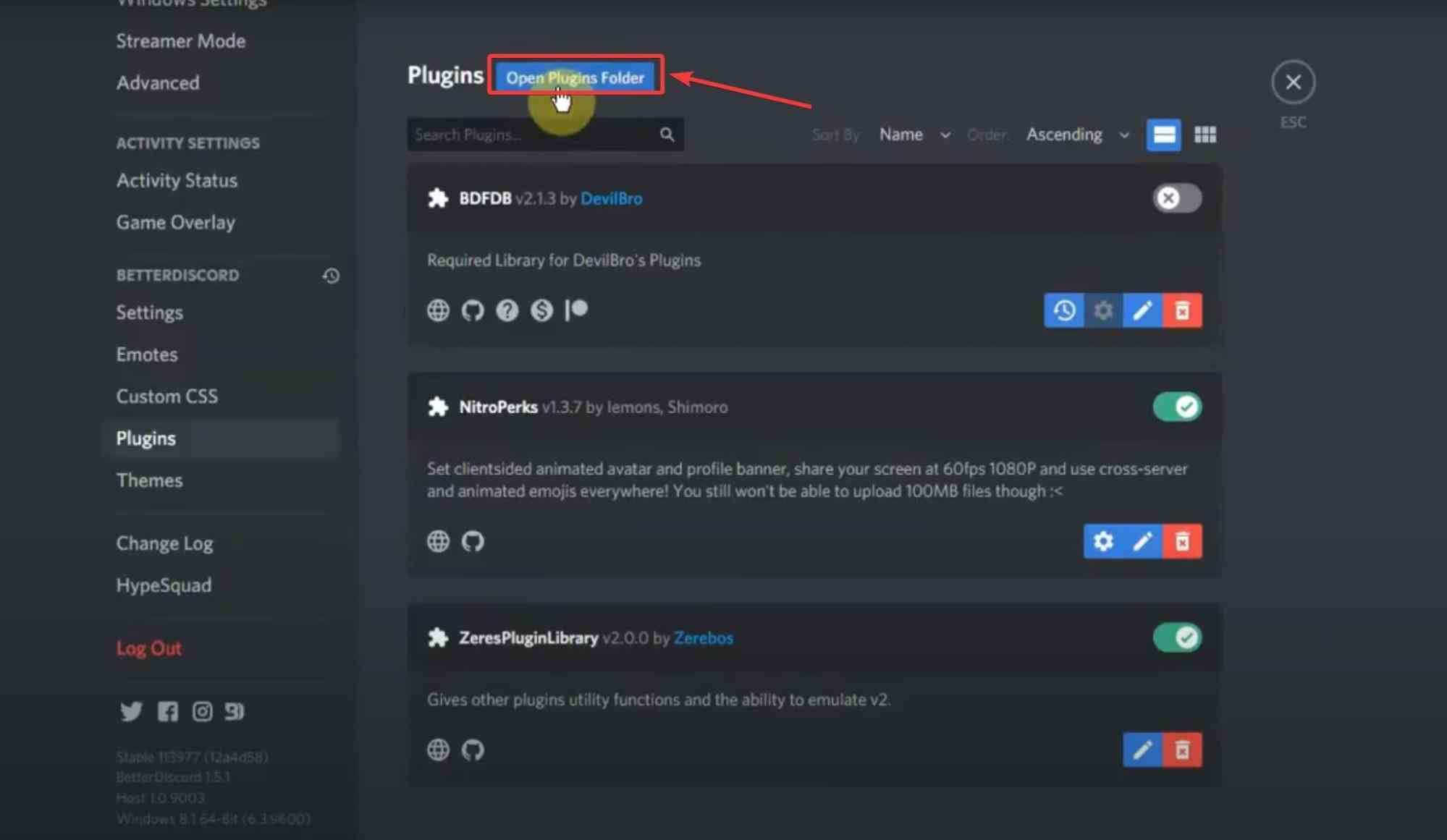The image size is (1447, 840).
Task: Focus the Search Plugins field
Action: 545,135
